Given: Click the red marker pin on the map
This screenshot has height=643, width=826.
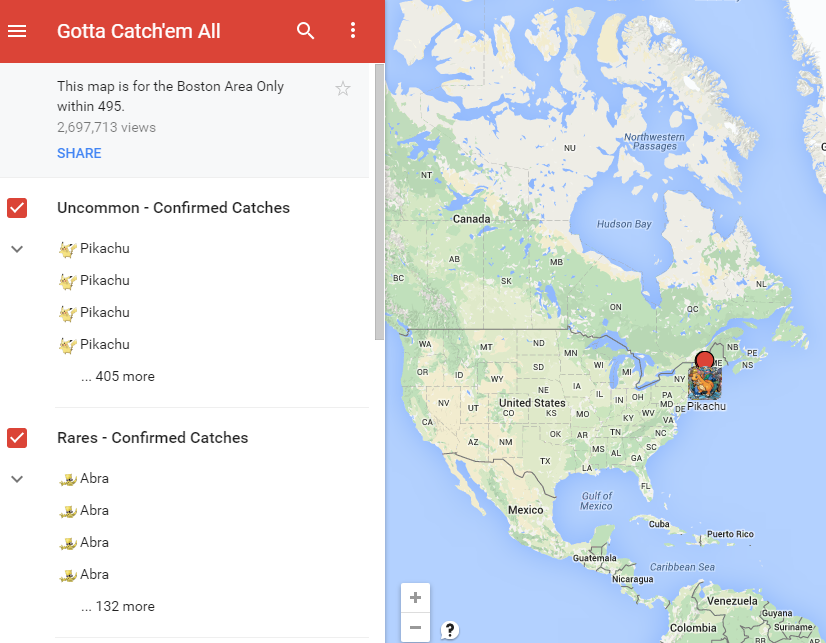Looking at the screenshot, I should pos(704,360).
